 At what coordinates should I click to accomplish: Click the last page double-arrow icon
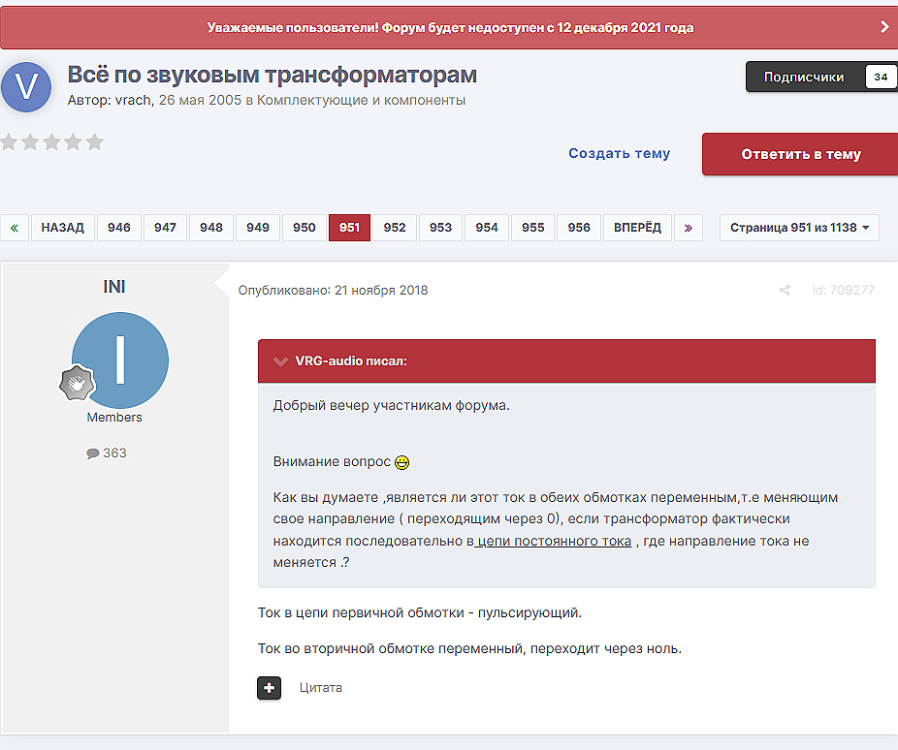688,228
